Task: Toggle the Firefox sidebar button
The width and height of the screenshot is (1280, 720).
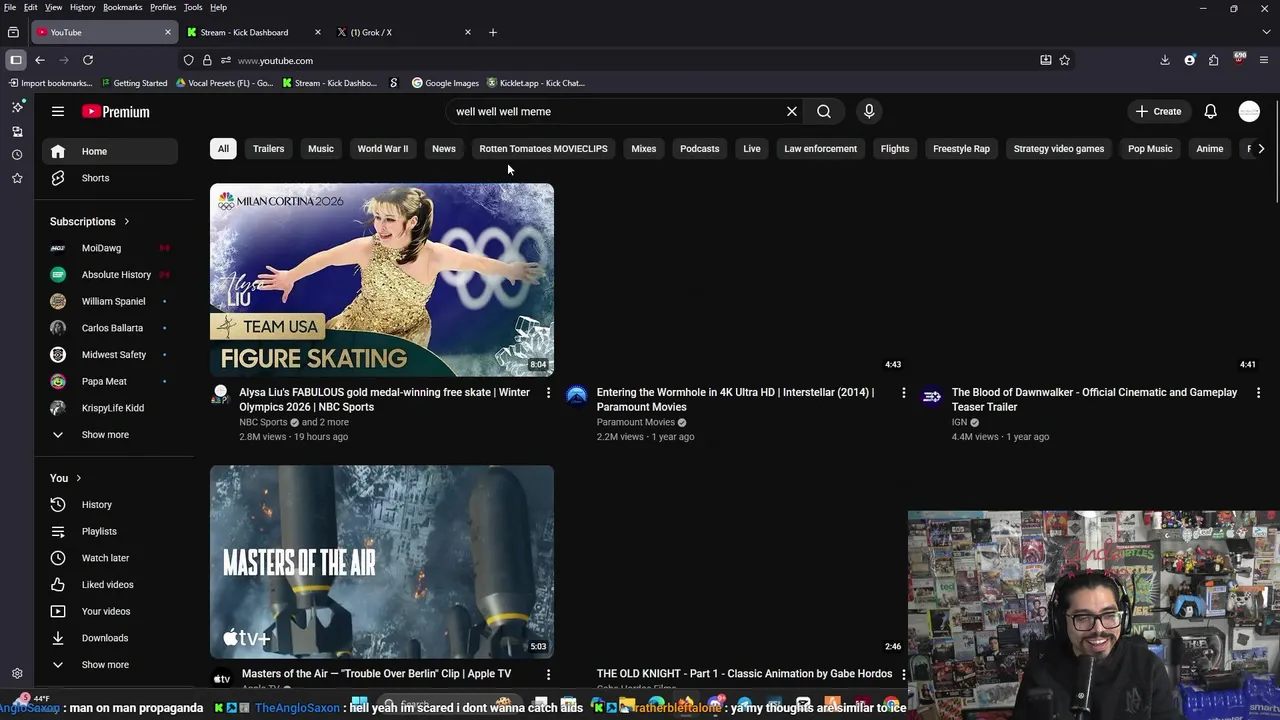Action: point(16,60)
